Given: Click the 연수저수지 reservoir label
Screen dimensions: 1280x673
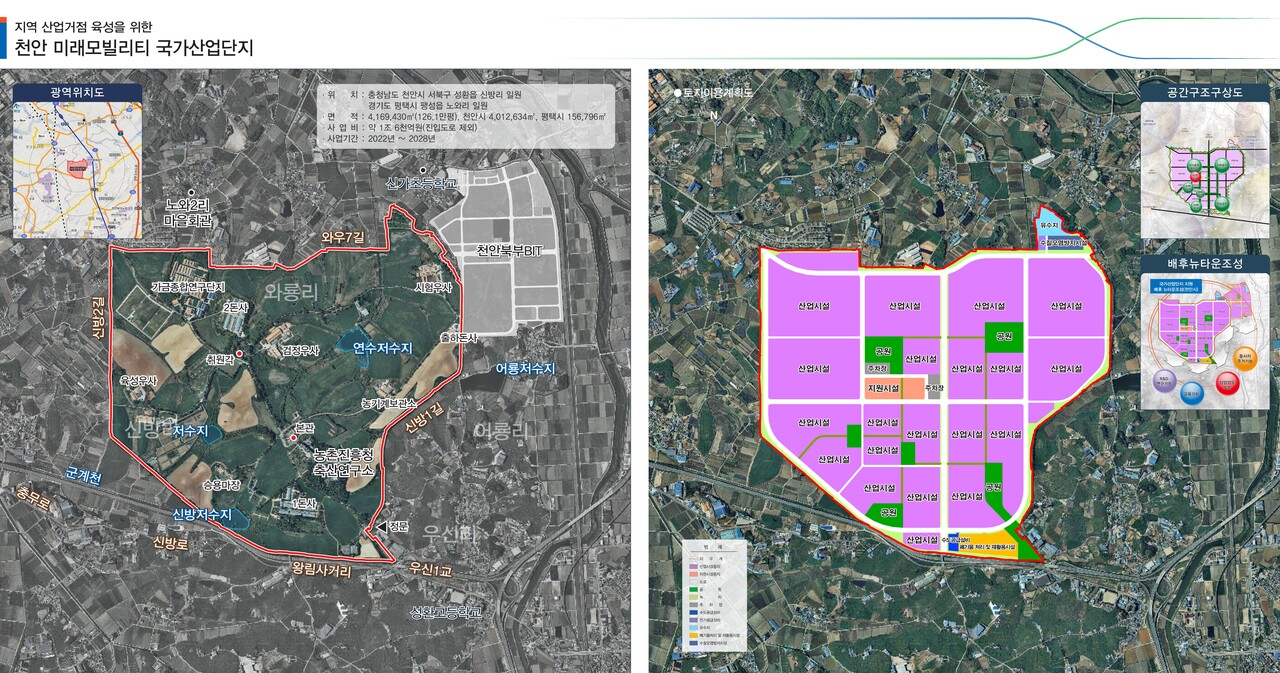Looking at the screenshot, I should (x=382, y=347).
